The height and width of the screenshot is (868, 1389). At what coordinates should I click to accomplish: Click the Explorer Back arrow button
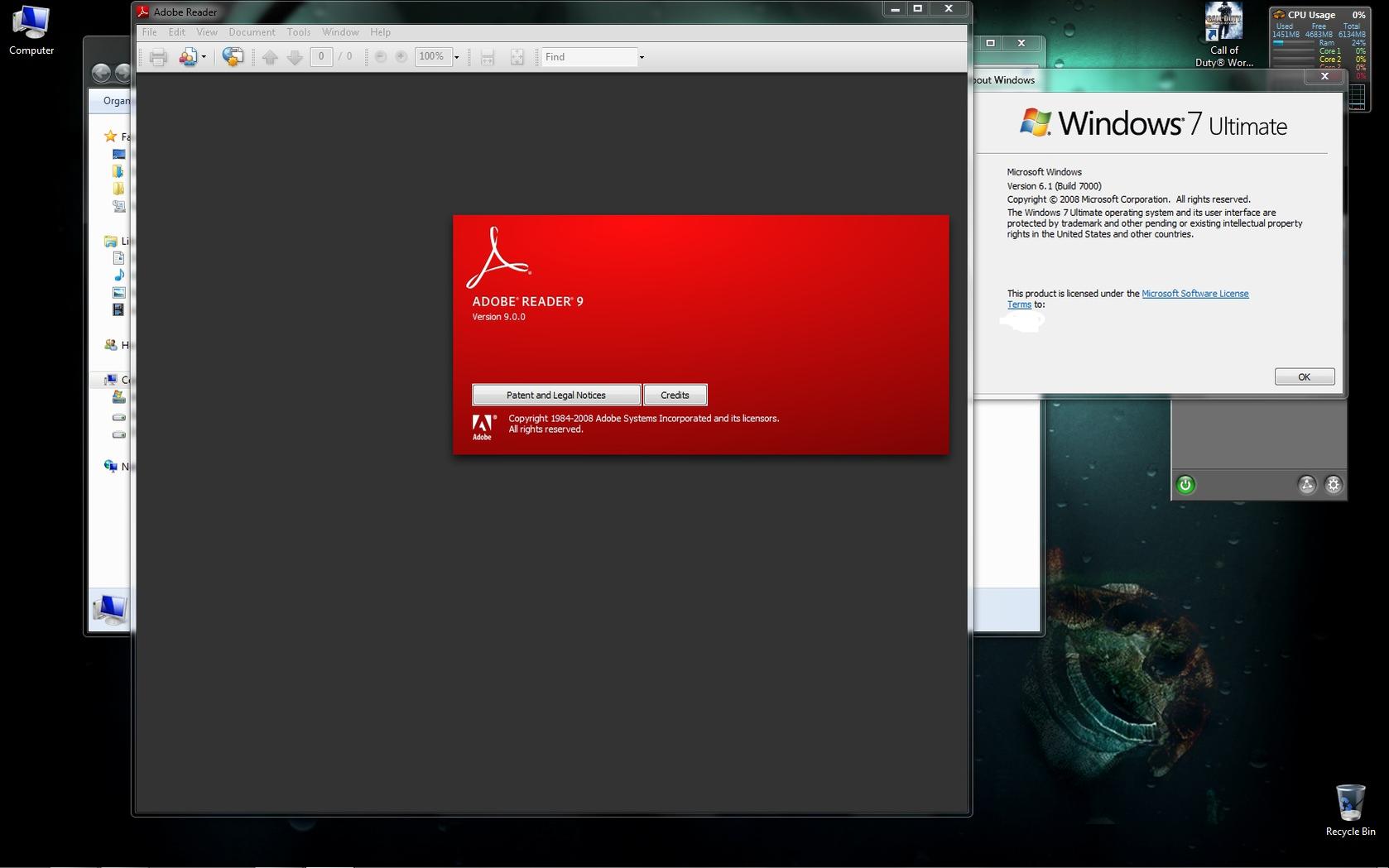click(x=101, y=73)
